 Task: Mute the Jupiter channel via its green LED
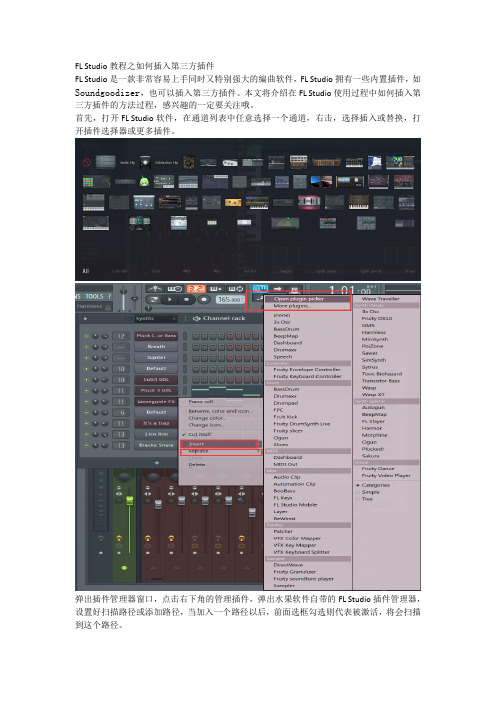[x=86, y=358]
